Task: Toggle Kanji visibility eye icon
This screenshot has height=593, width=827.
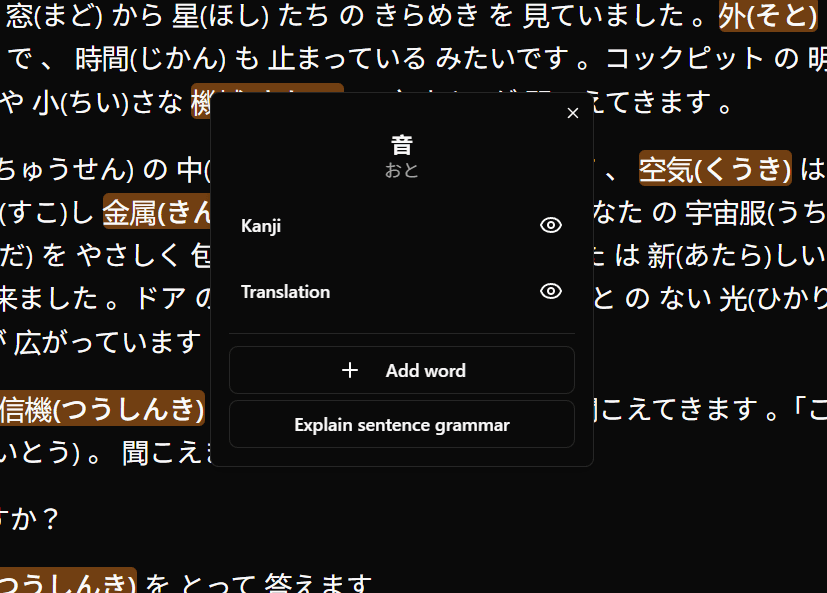Action: [x=550, y=226]
